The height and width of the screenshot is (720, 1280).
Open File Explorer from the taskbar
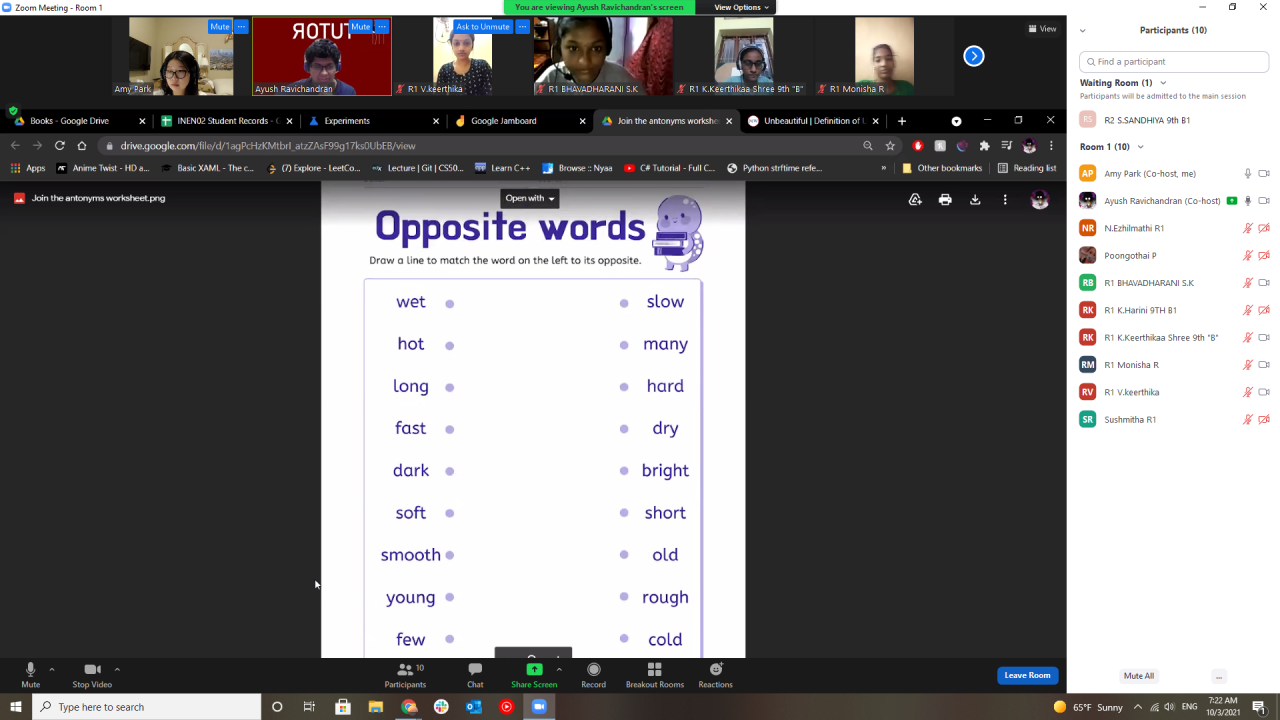tap(376, 707)
